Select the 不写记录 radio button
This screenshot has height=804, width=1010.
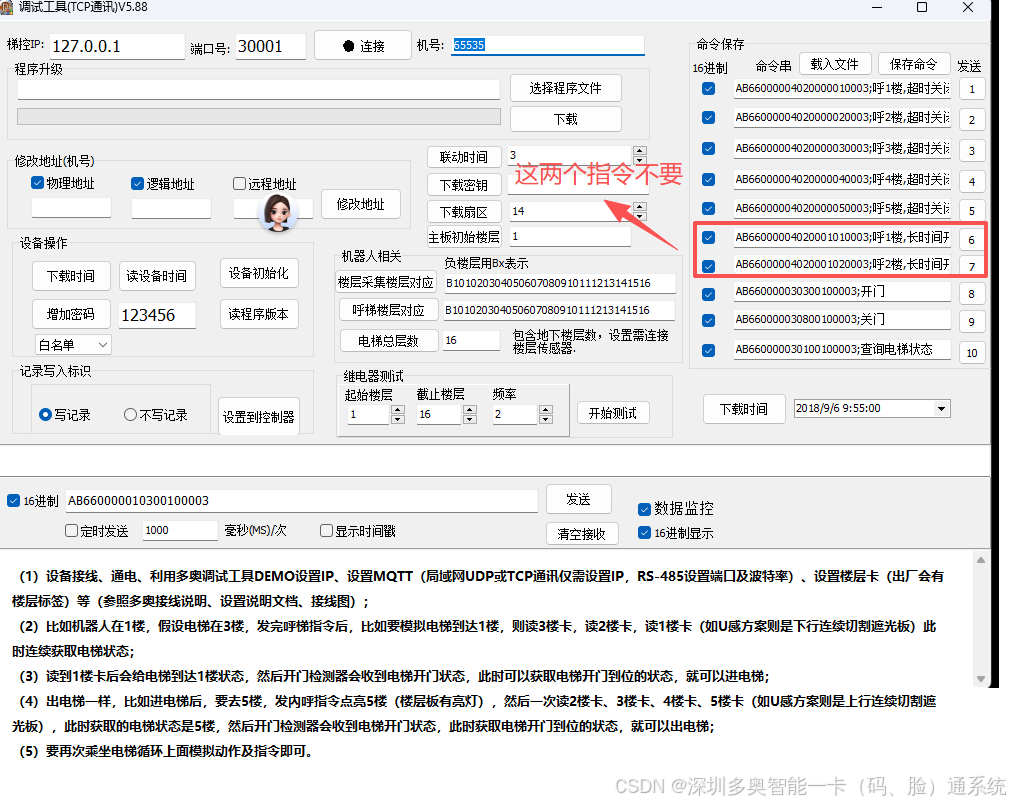130,415
